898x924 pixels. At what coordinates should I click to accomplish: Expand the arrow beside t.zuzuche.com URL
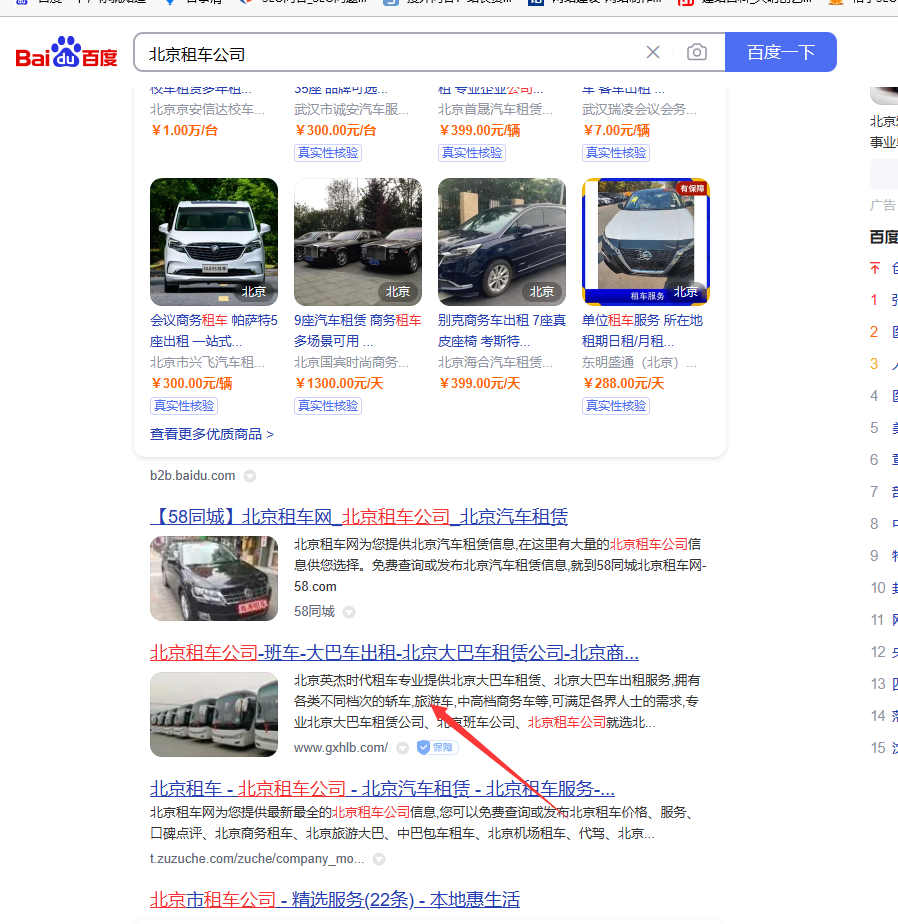click(x=379, y=860)
